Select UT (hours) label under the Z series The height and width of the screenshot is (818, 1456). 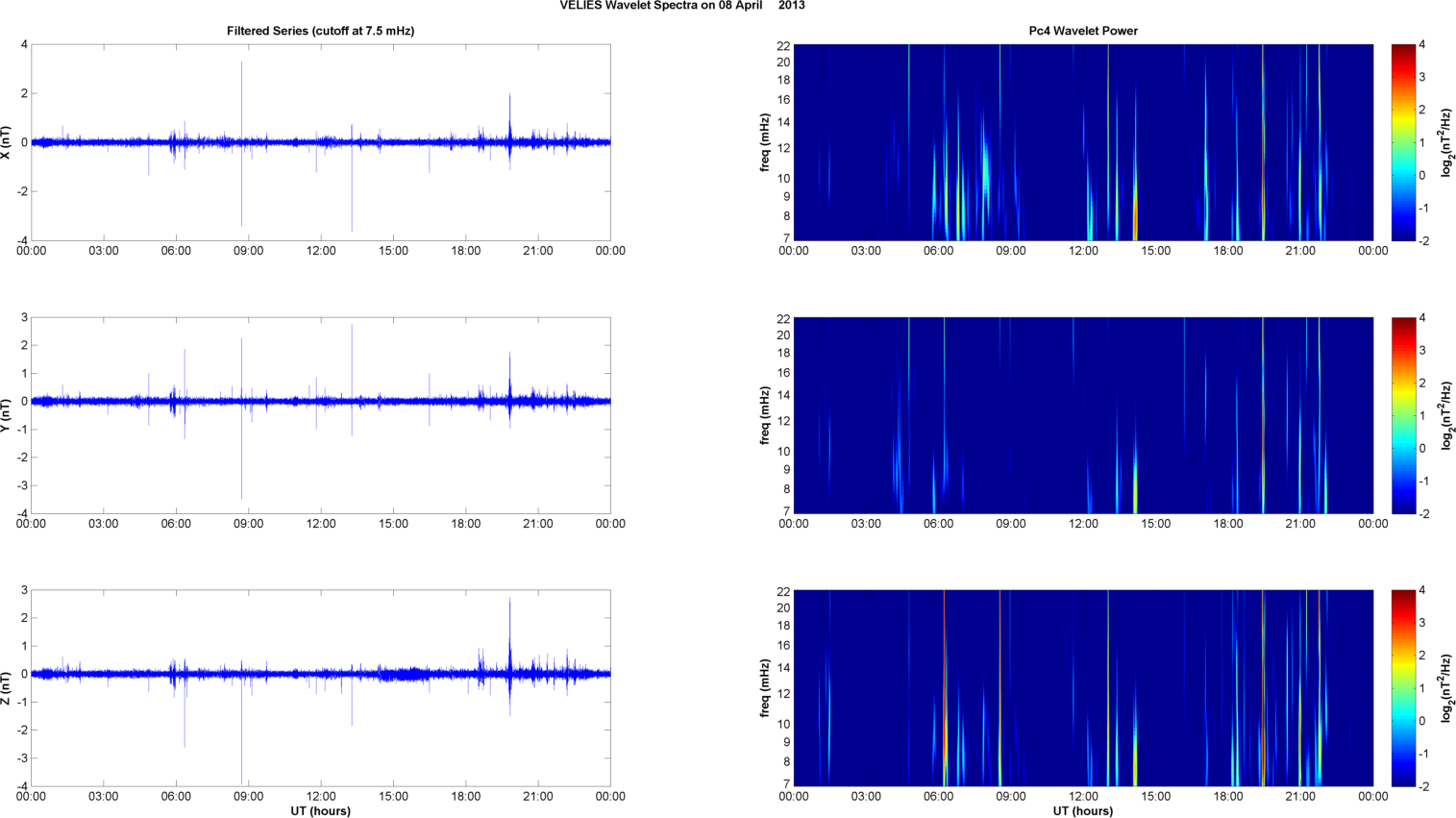click(320, 811)
